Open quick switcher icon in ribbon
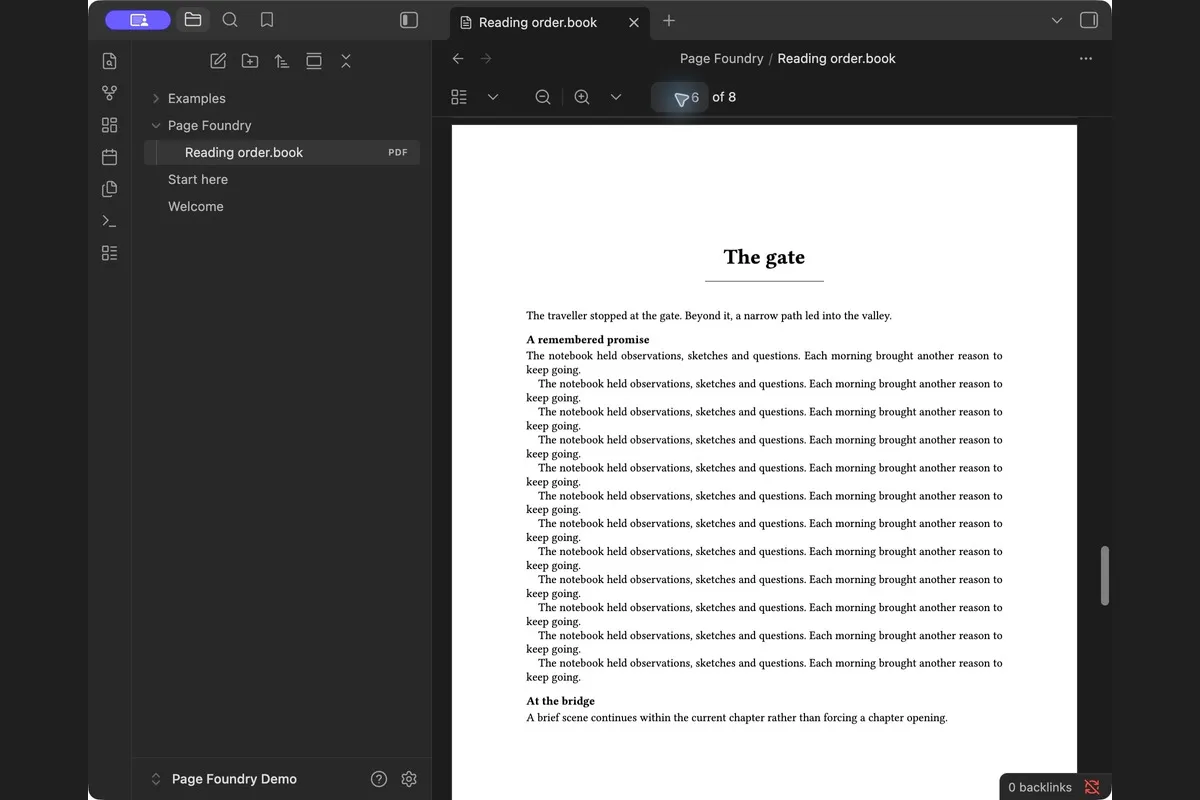This screenshot has height=800, width=1200. [x=110, y=62]
